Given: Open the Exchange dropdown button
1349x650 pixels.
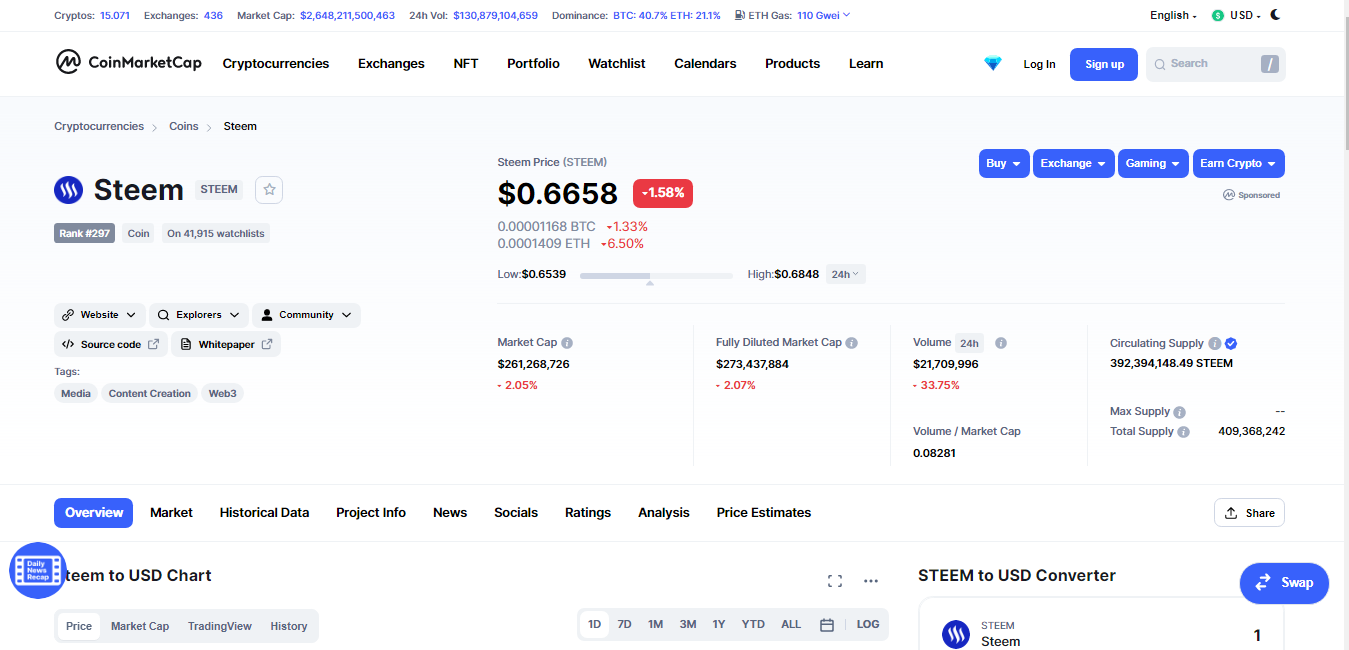Looking at the screenshot, I should [x=1074, y=163].
